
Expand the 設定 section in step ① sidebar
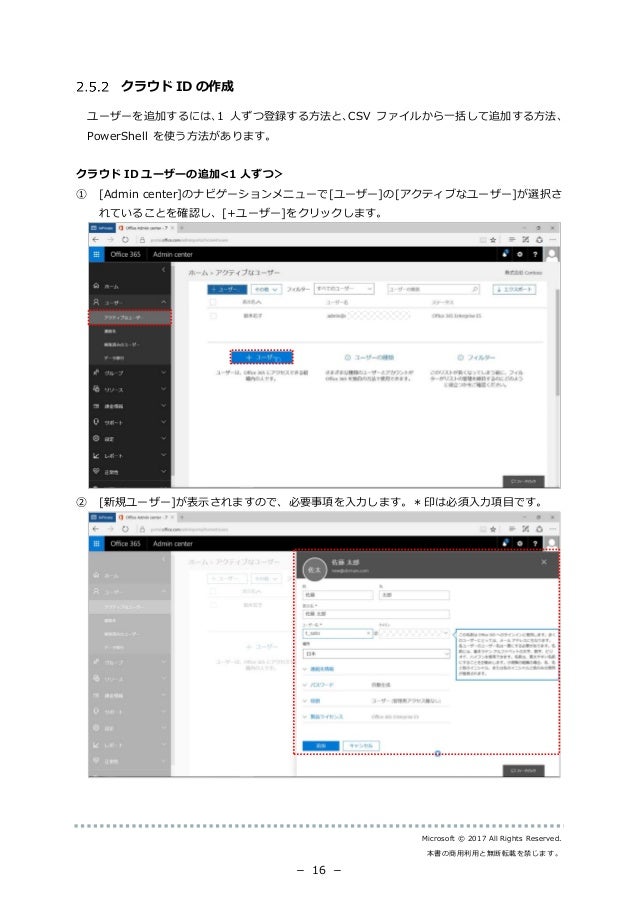click(164, 438)
